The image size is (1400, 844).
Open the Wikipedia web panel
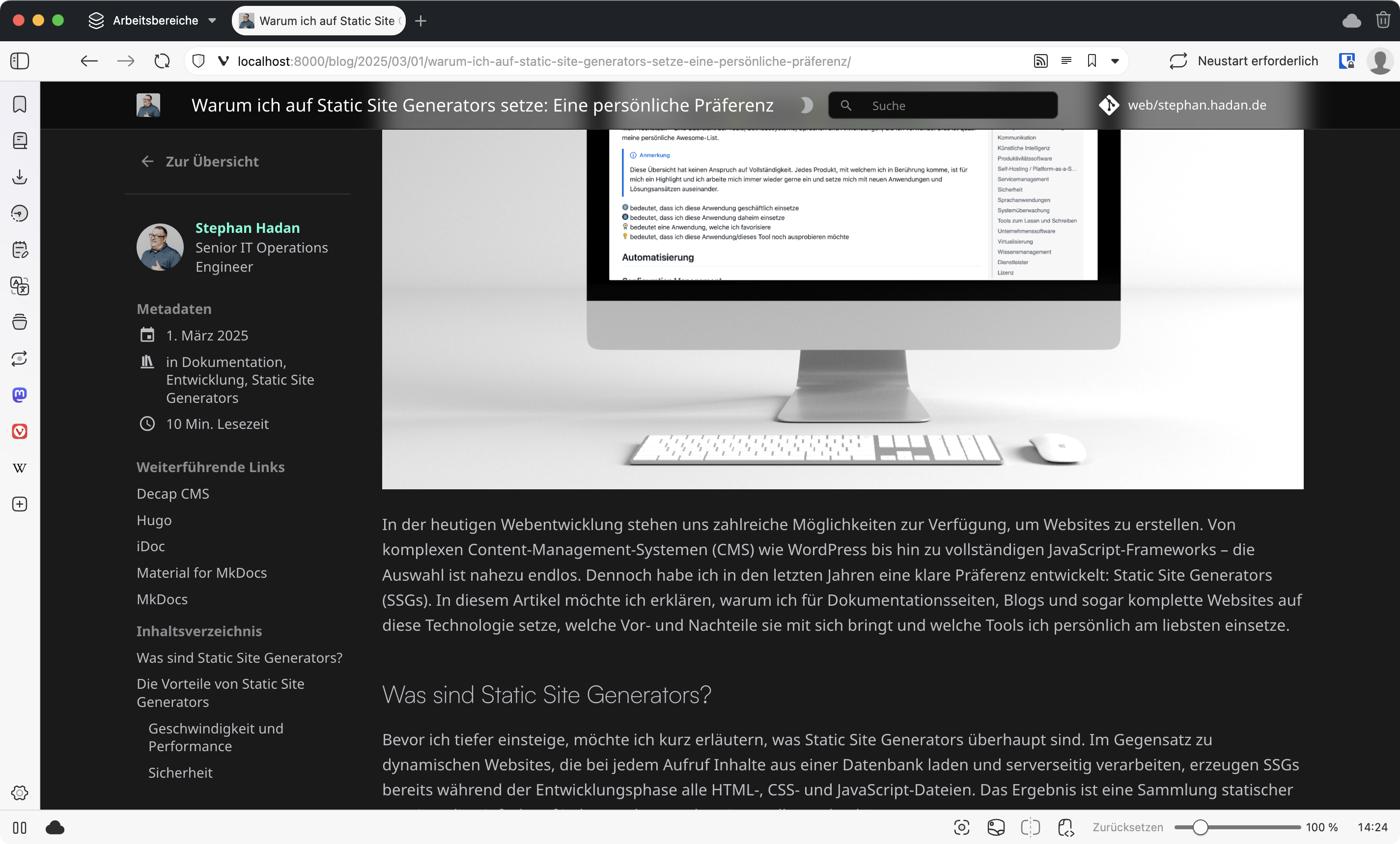click(19, 468)
